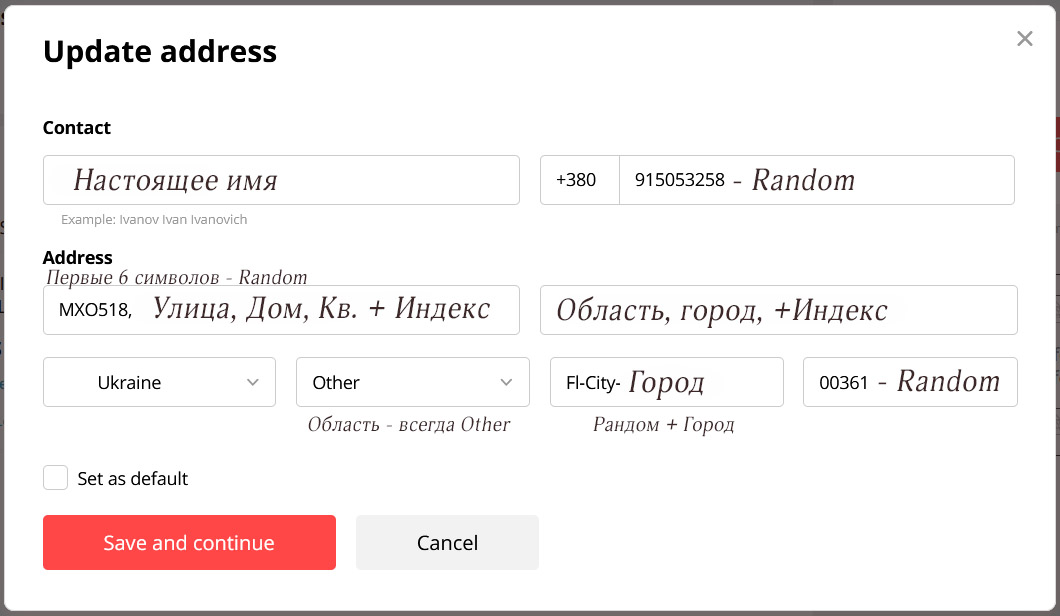Screen dimensions: 1060x616
Task: Open the Ukraine country dropdown
Action: point(160,382)
